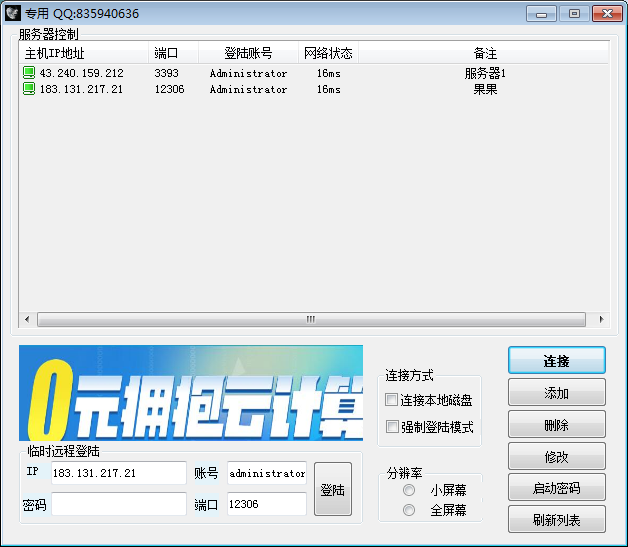Open 启动密码 settings button

click(557, 488)
